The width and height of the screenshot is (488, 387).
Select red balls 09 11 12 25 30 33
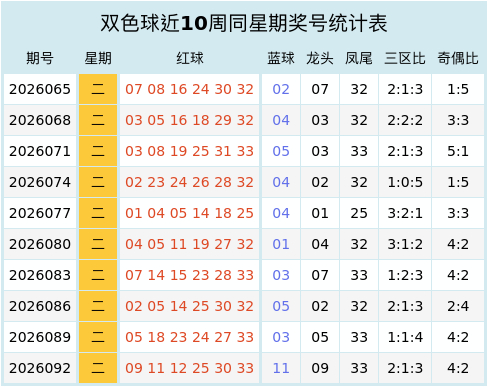click(x=189, y=368)
